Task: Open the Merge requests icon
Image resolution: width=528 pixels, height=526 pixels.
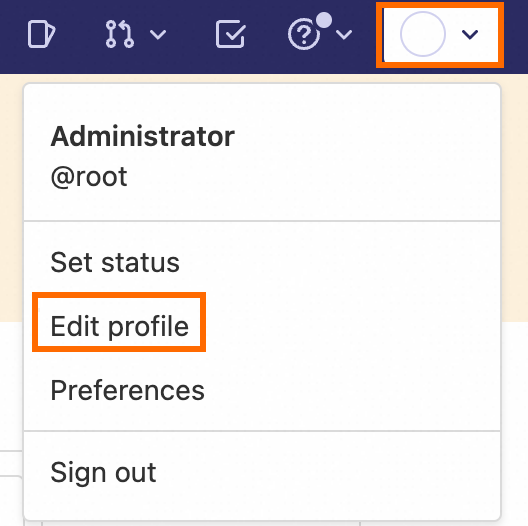Action: pyautogui.click(x=120, y=34)
